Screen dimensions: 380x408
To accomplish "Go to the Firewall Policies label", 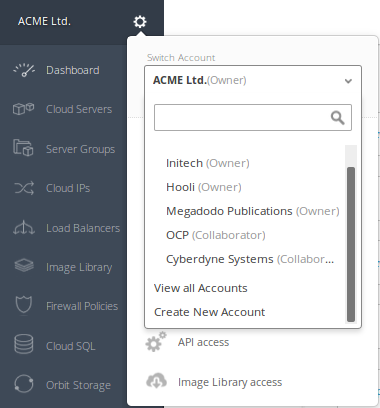I will [82, 306].
